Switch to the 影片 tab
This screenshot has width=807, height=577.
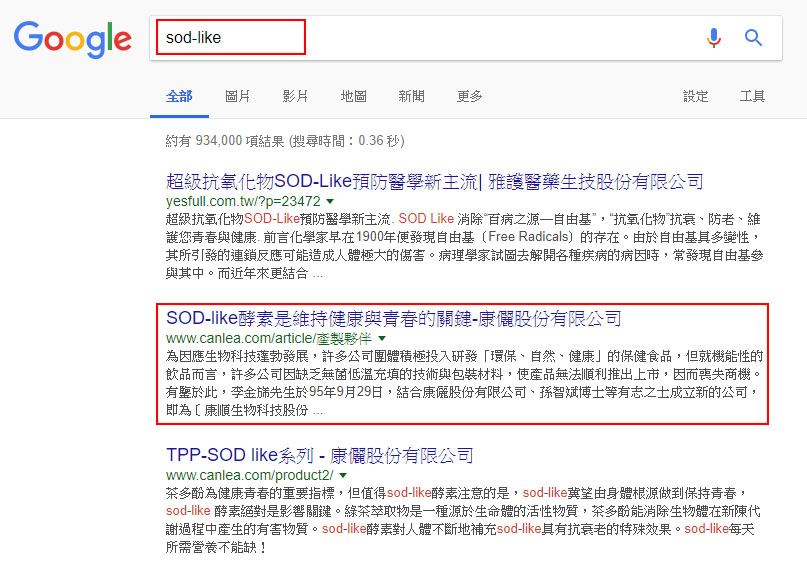click(295, 96)
